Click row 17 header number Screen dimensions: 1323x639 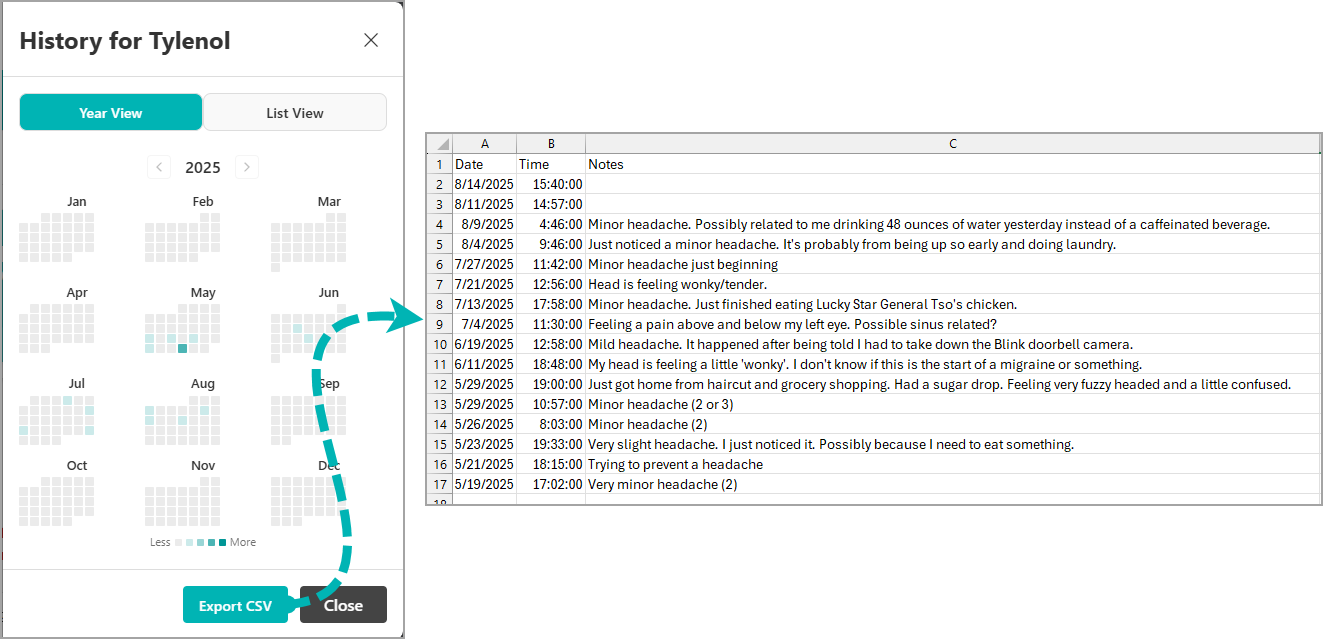coord(440,484)
